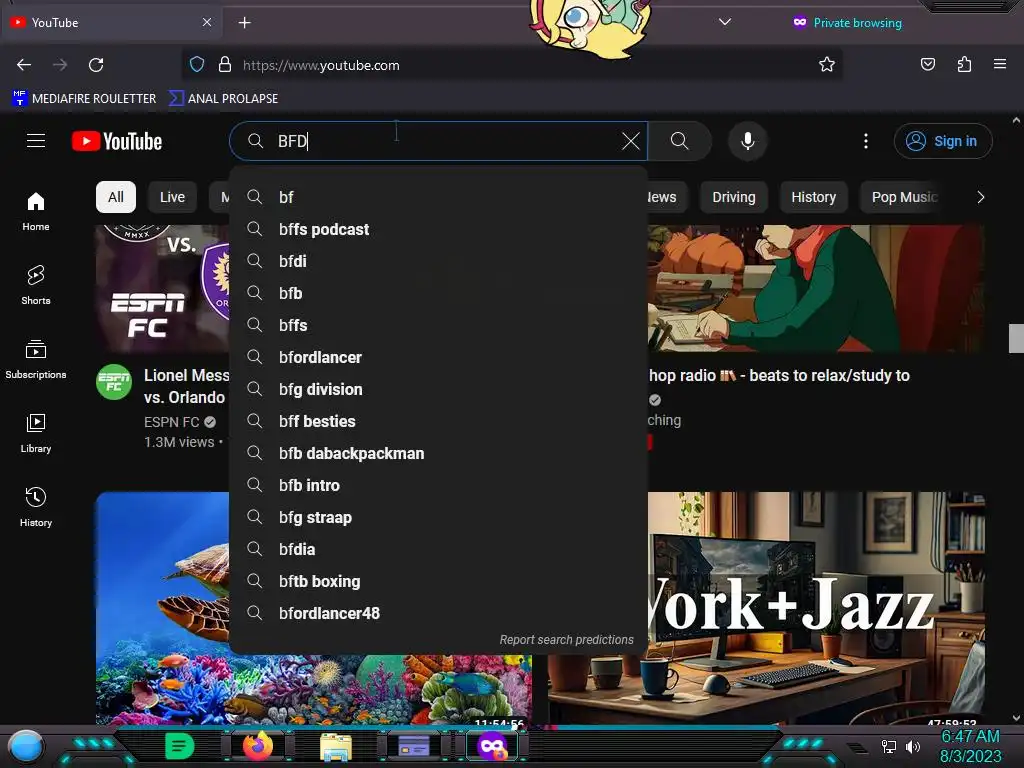
Task: Click the volume speaker tray icon
Action: tap(913, 746)
